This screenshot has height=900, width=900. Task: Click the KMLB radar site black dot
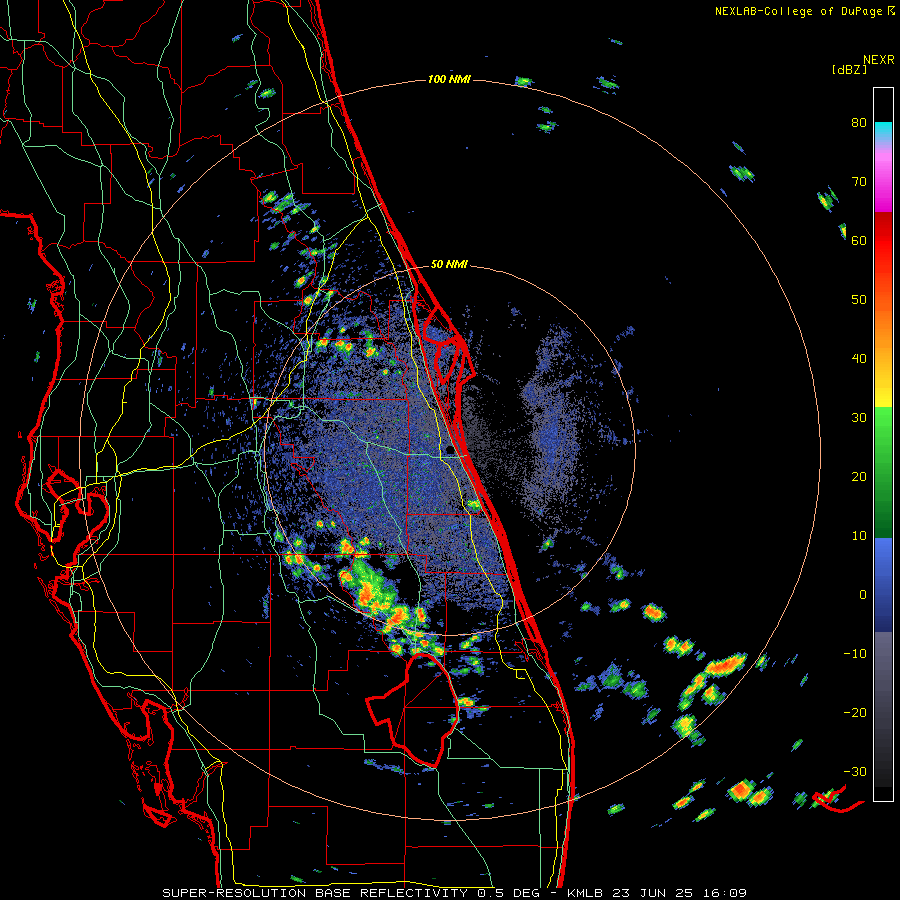(448, 451)
